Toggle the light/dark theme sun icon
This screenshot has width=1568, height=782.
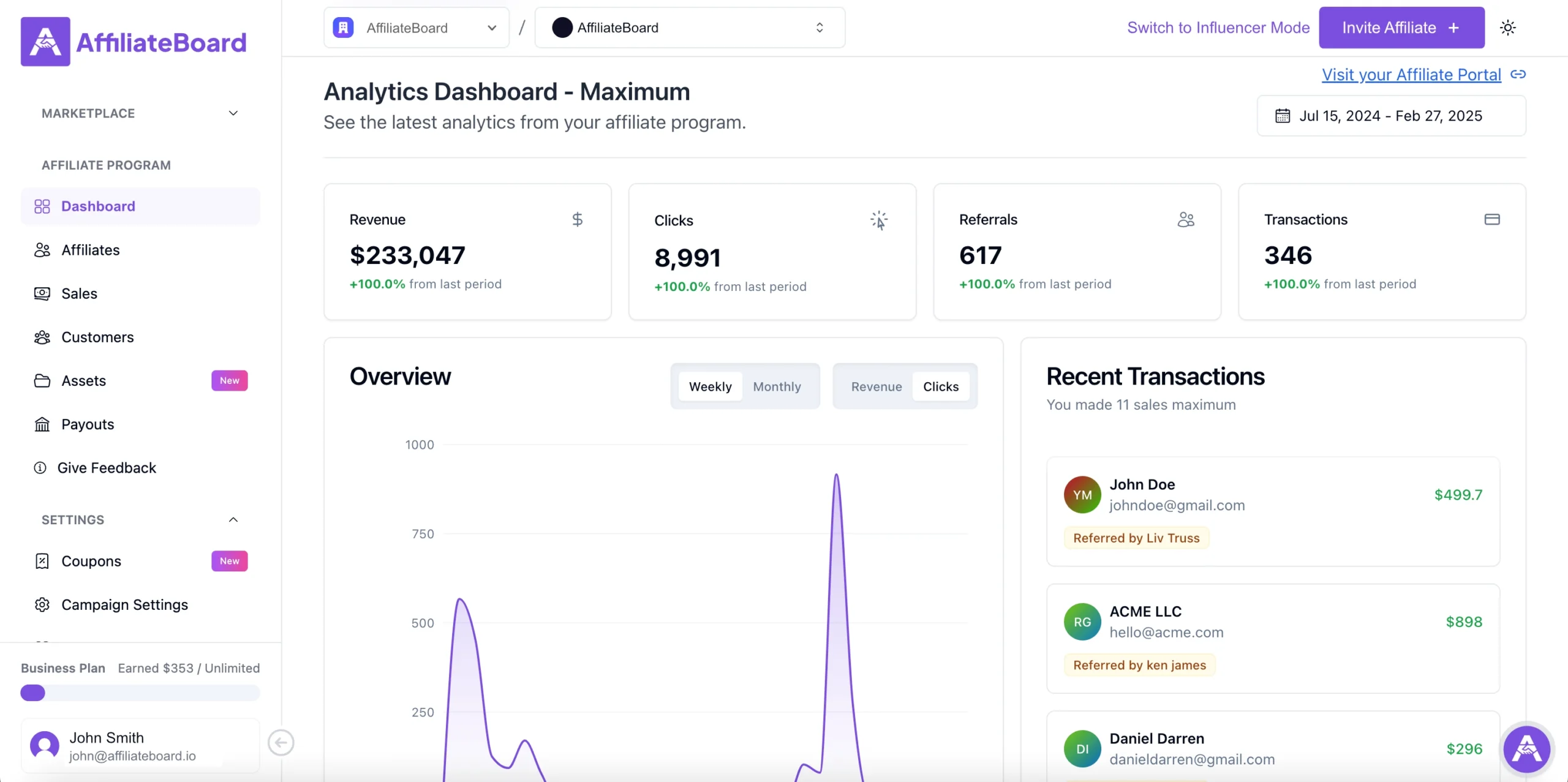pyautogui.click(x=1508, y=28)
